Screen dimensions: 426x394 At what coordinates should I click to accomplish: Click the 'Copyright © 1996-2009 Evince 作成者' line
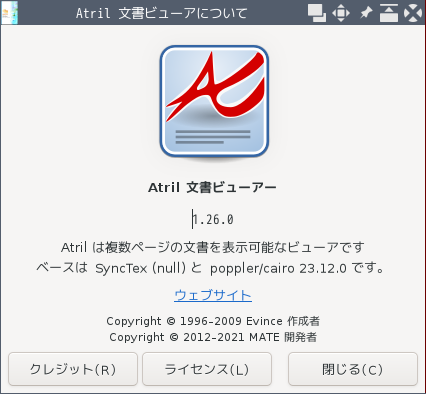(x=213, y=321)
